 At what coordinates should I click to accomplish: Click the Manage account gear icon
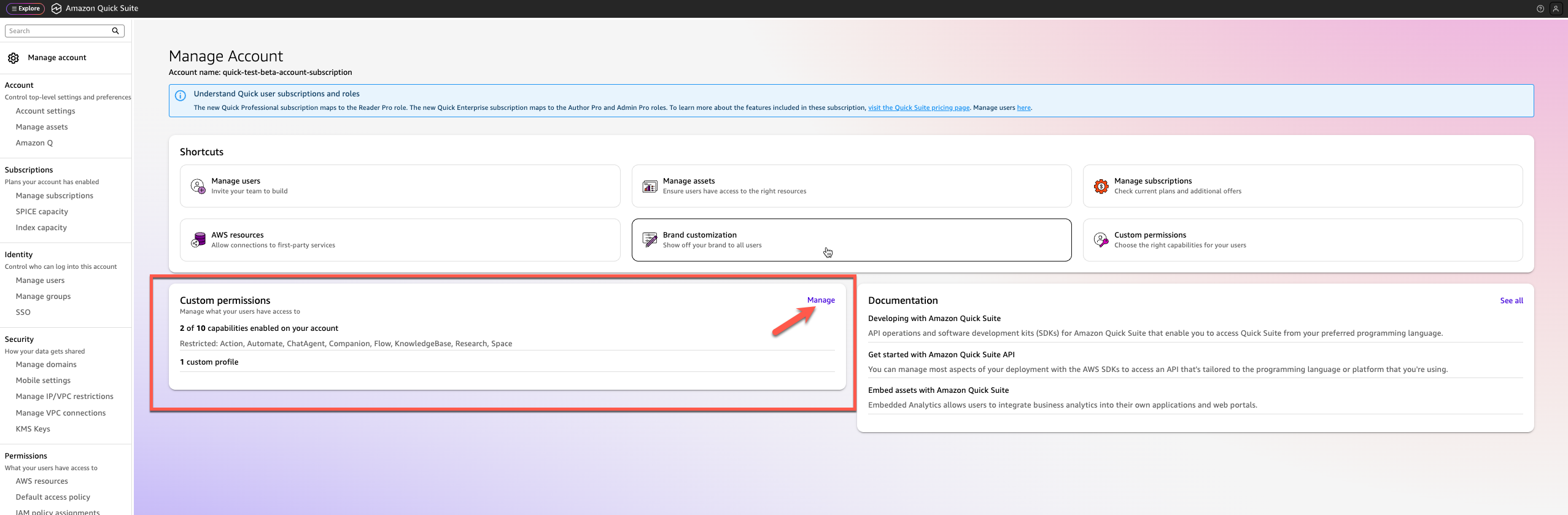(14, 58)
